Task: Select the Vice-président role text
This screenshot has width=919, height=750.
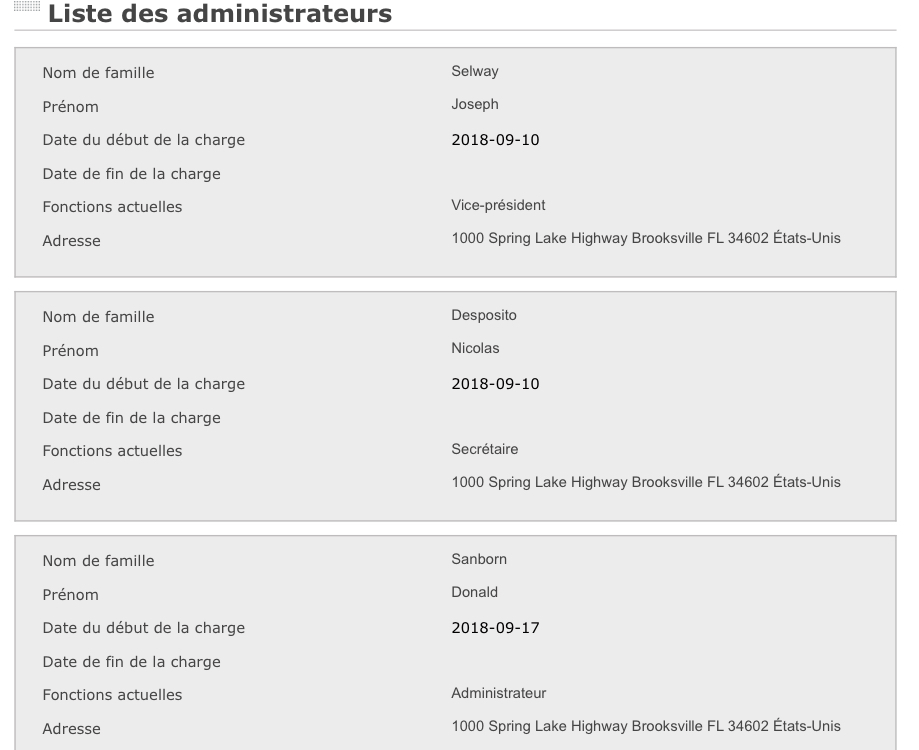Action: click(498, 205)
